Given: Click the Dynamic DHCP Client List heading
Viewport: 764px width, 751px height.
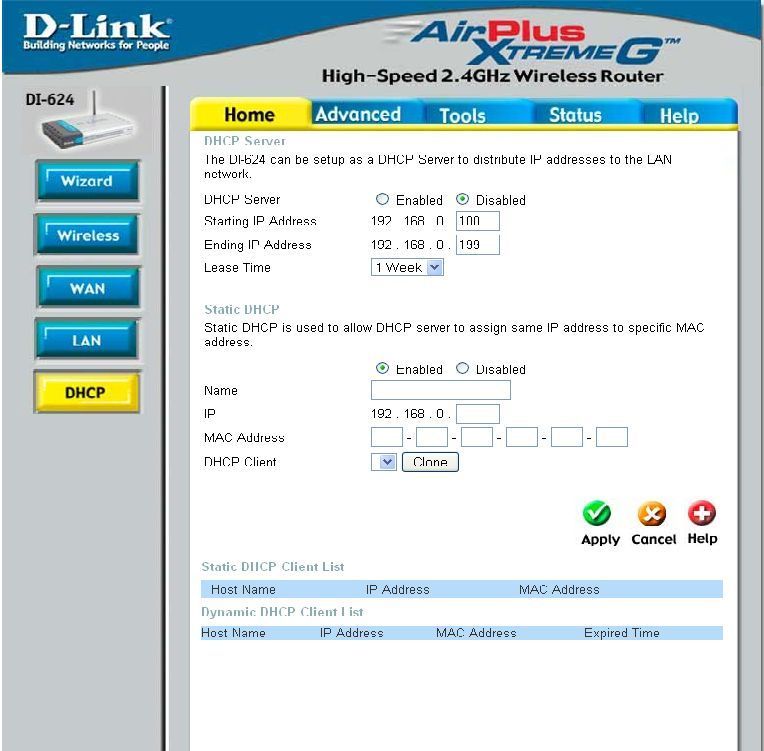Looking at the screenshot, I should coord(282,612).
